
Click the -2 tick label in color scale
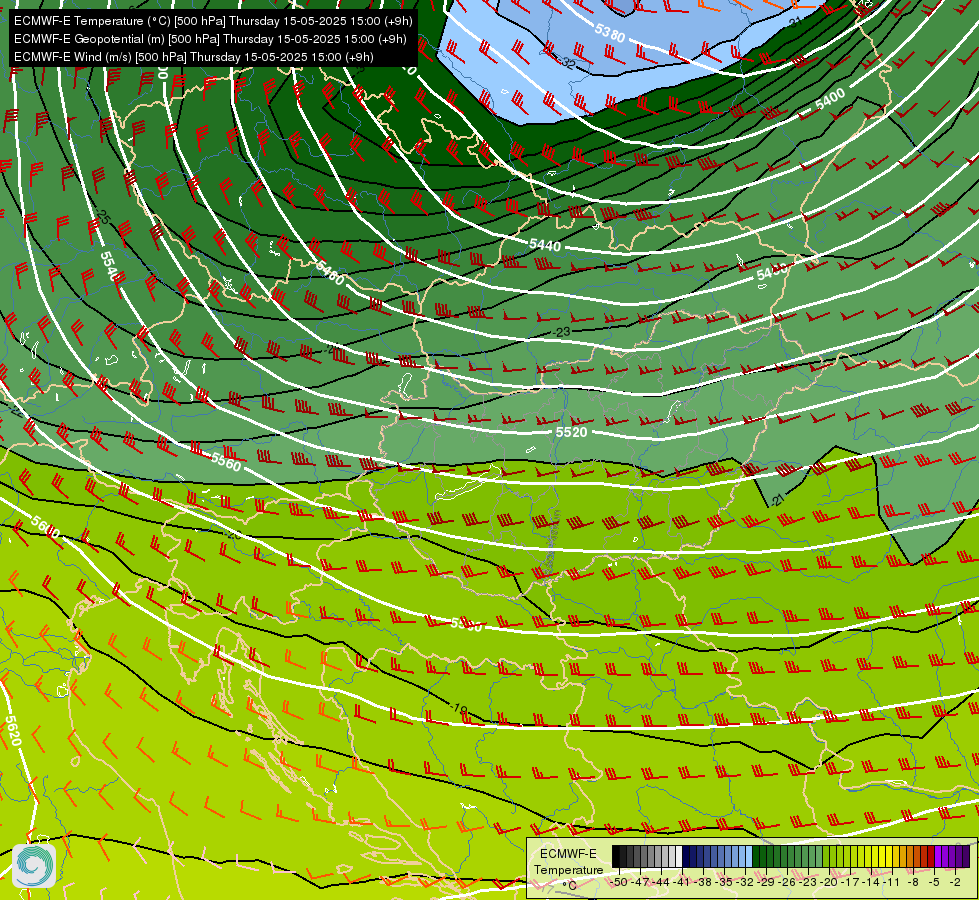pyautogui.click(x=955, y=882)
